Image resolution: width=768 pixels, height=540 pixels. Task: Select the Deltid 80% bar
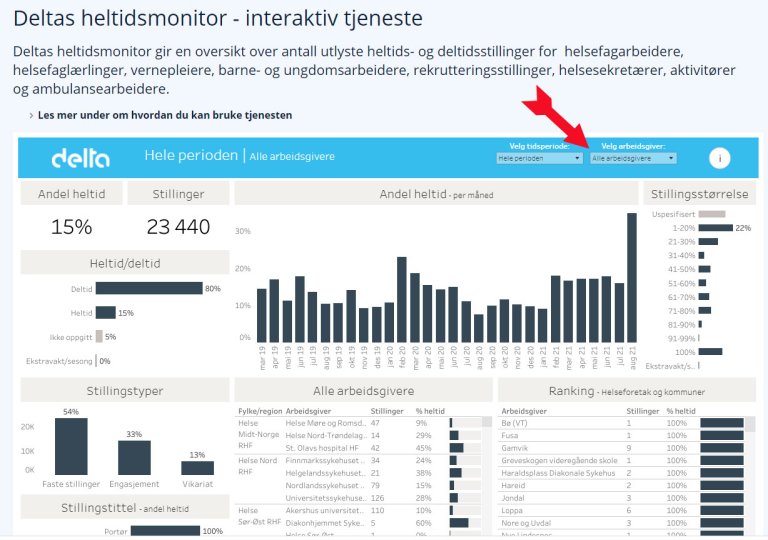[149, 288]
